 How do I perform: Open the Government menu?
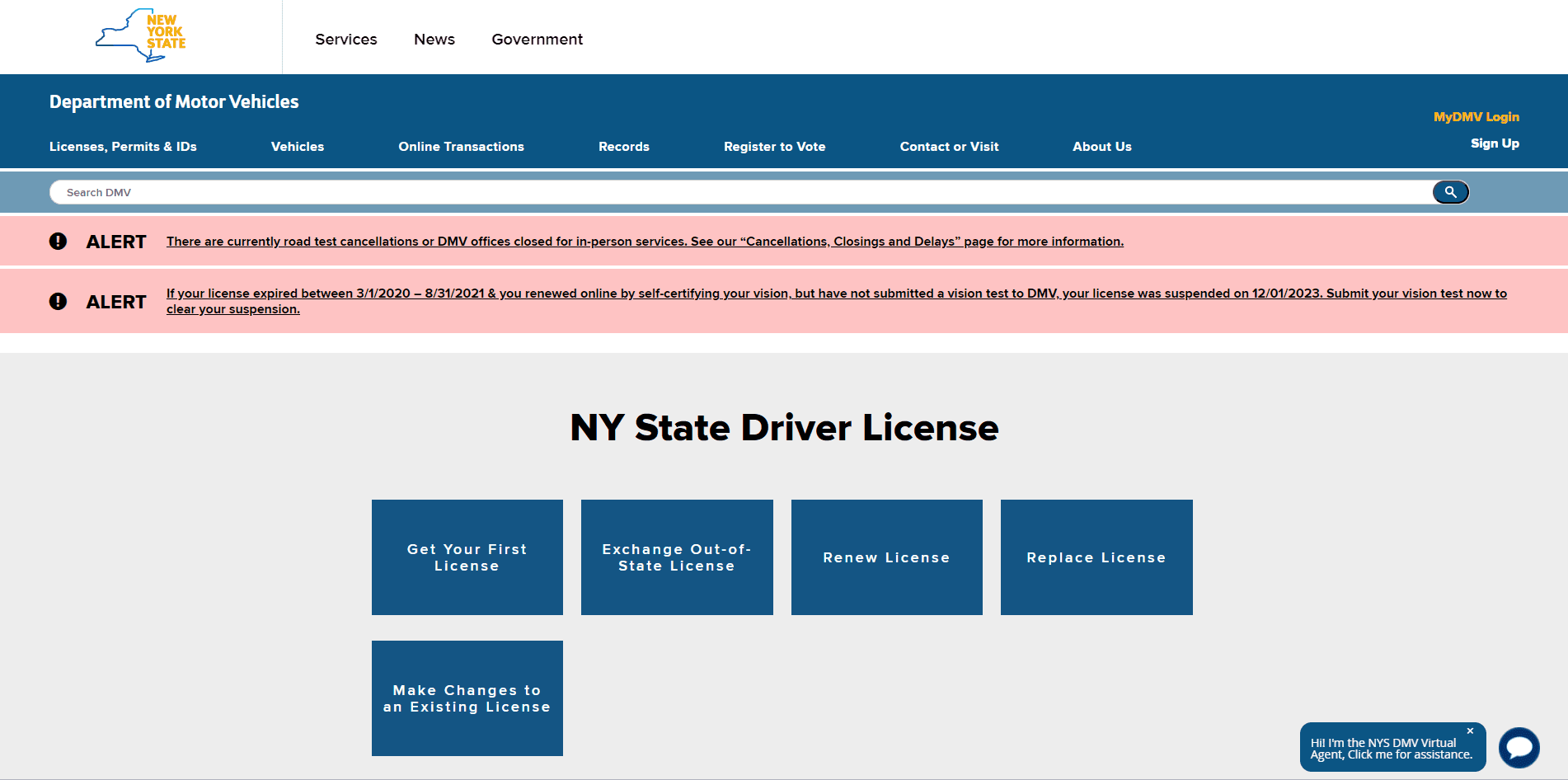538,39
